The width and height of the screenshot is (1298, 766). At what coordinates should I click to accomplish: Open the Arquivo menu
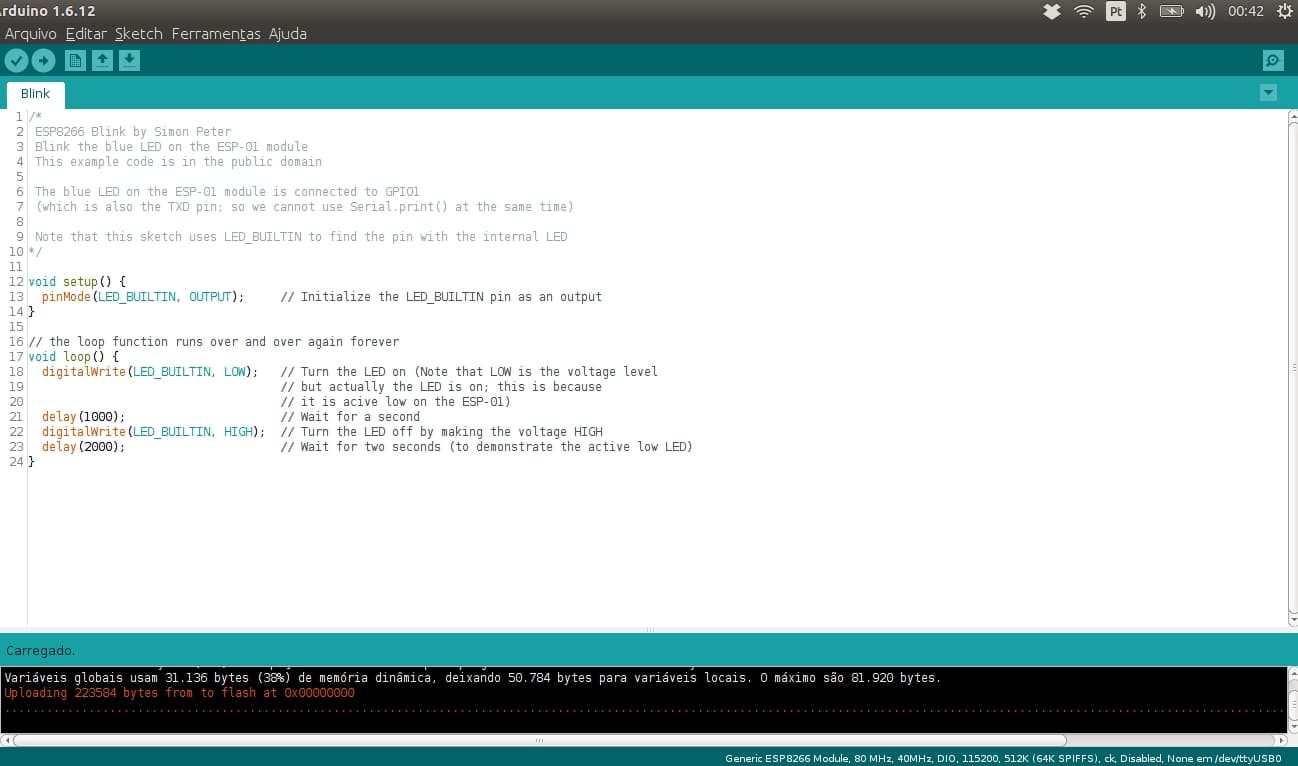31,34
